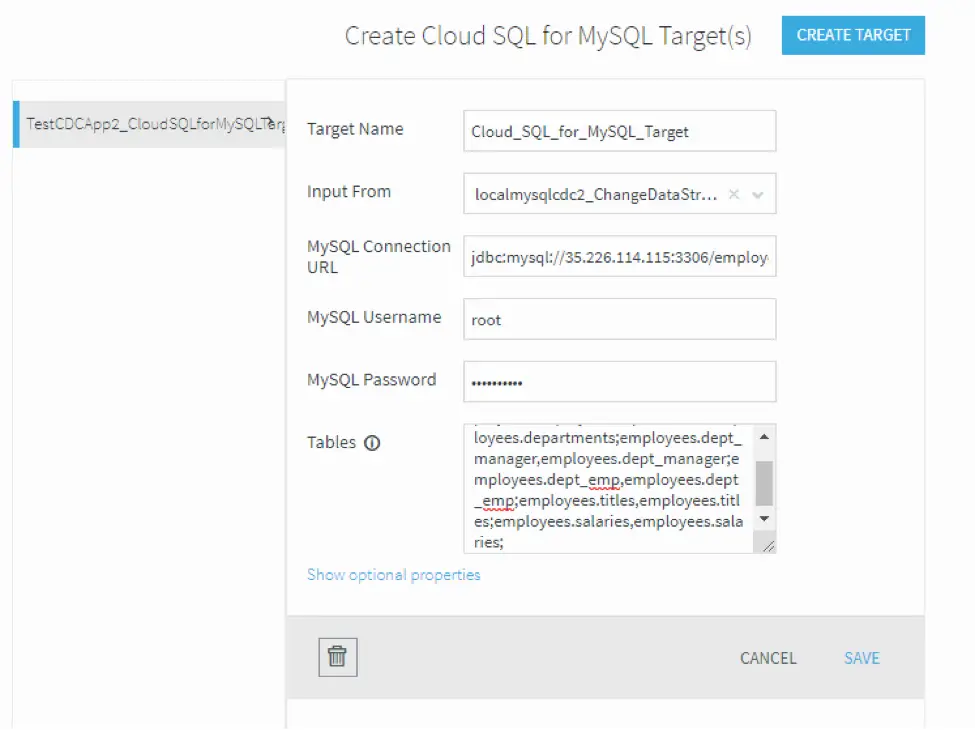Click into the MySQL Connection URL field
Viewport: 975px width, 730px height.
pos(619,257)
